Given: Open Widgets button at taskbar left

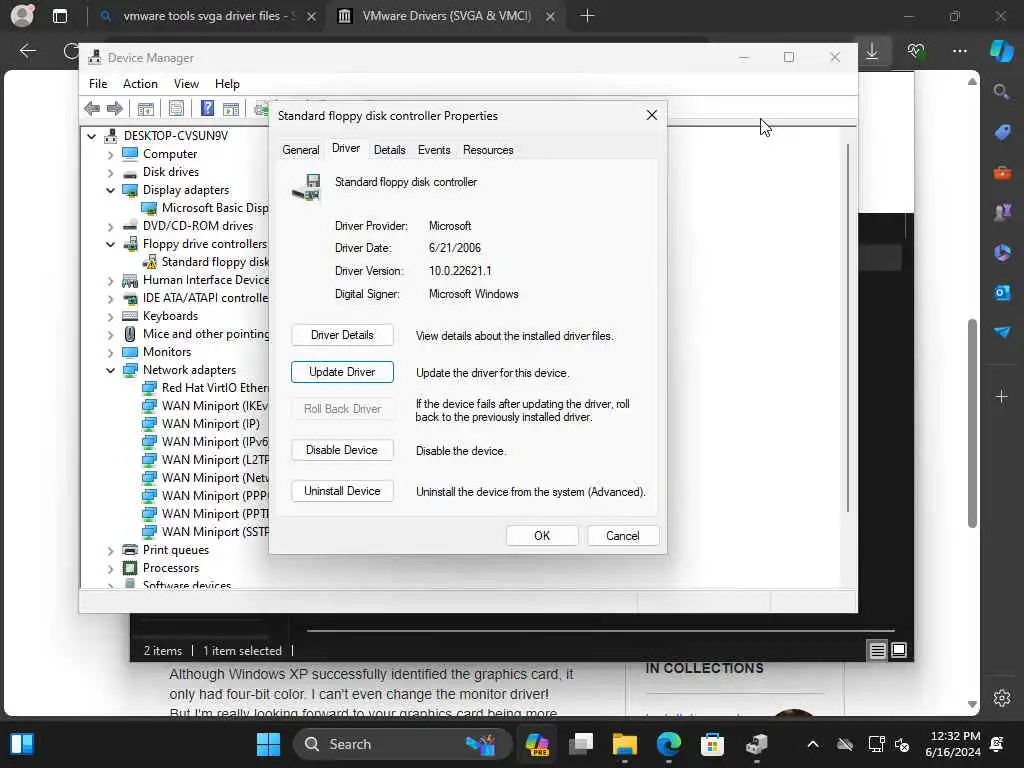Looking at the screenshot, I should (x=22, y=744).
